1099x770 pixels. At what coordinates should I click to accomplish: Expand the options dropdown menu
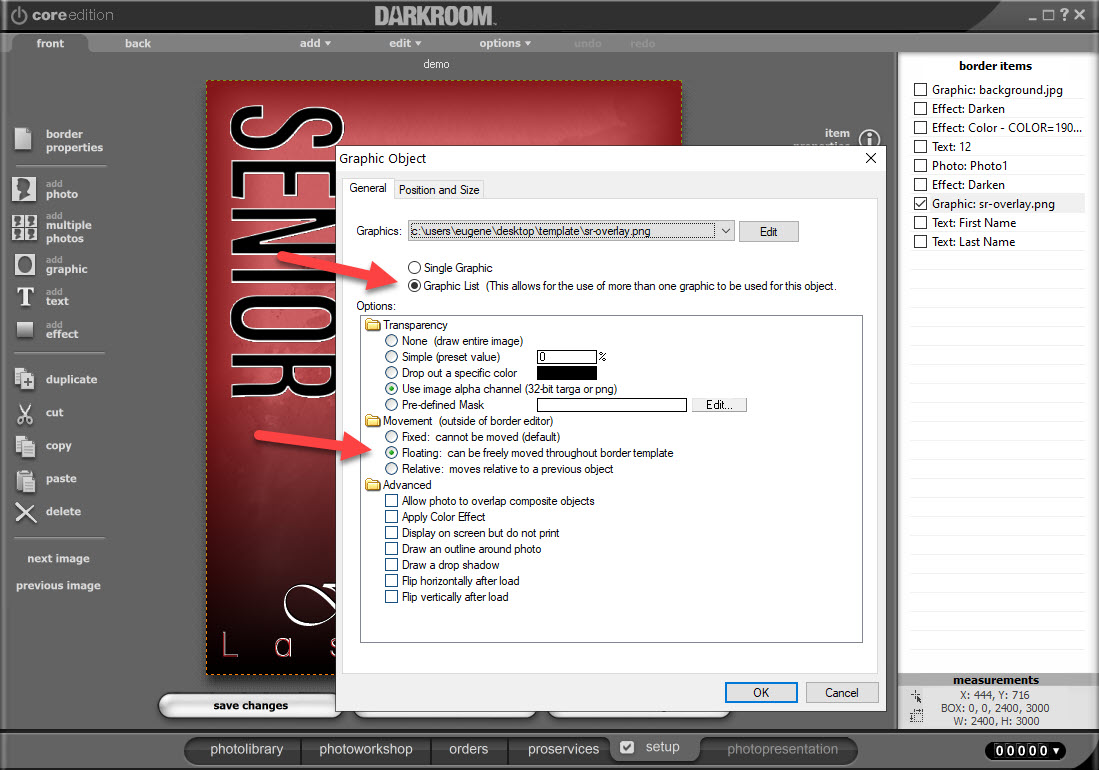505,43
